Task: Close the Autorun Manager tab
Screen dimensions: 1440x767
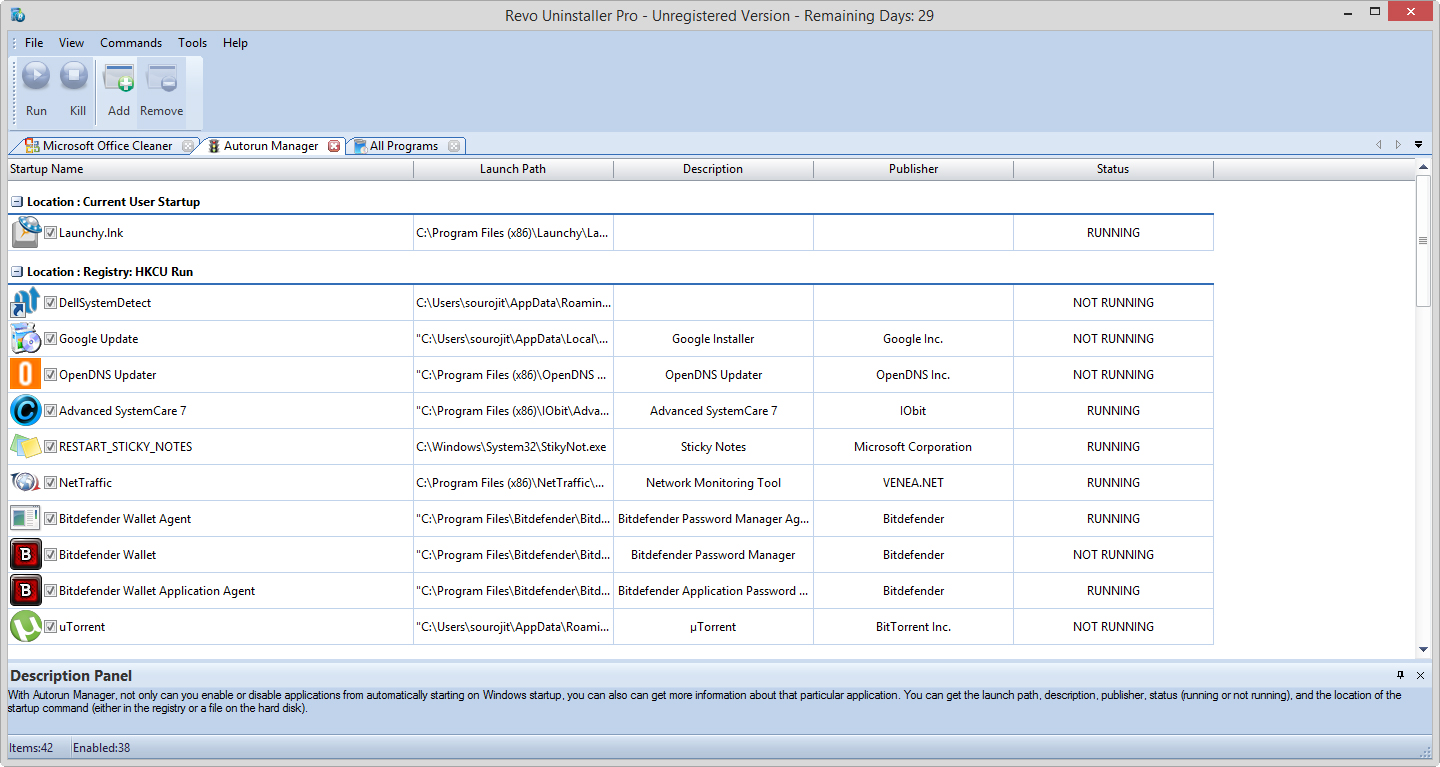Action: (334, 146)
